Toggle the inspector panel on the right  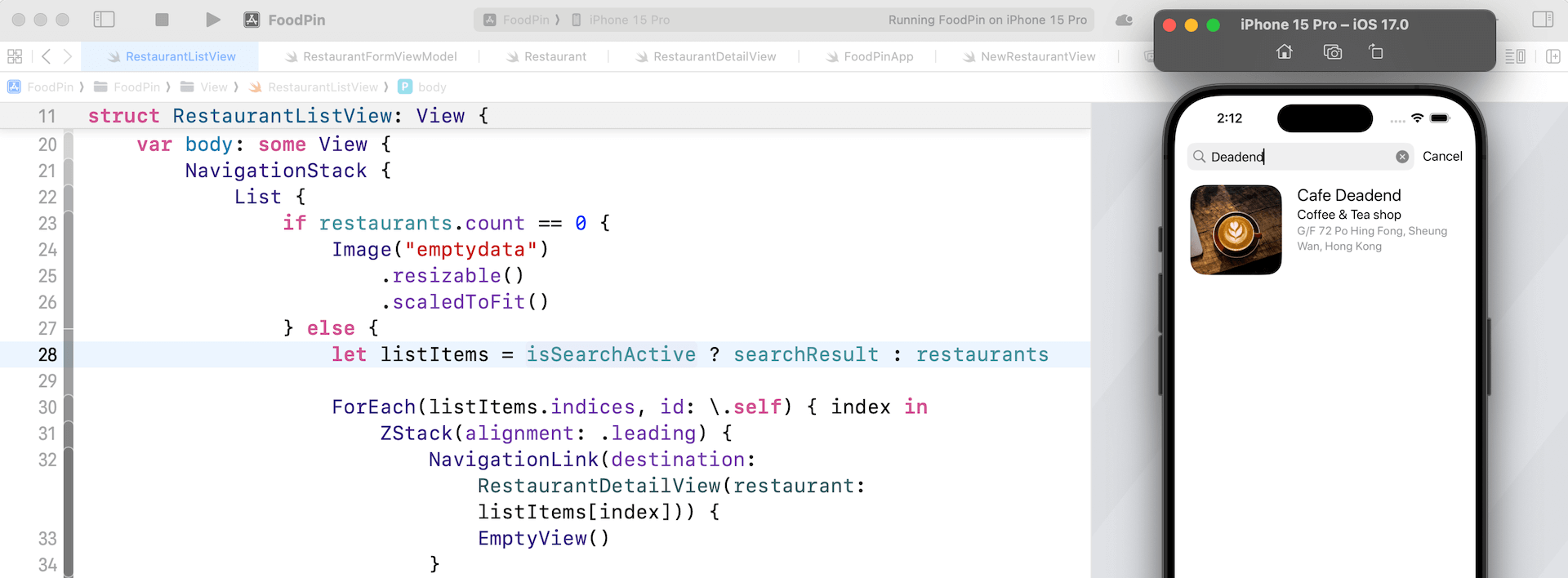[x=1543, y=20]
